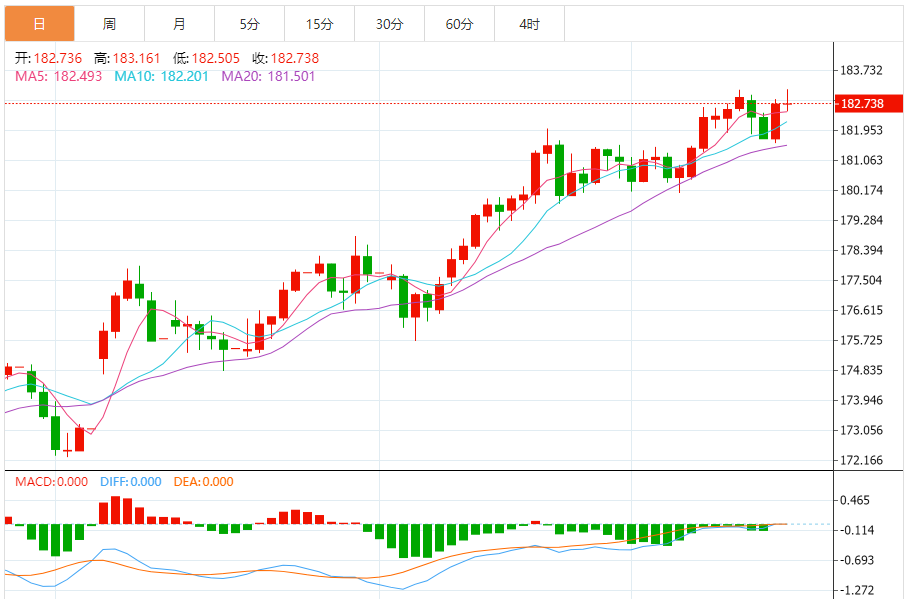Switch to the 5分 interval tab

coord(249,23)
